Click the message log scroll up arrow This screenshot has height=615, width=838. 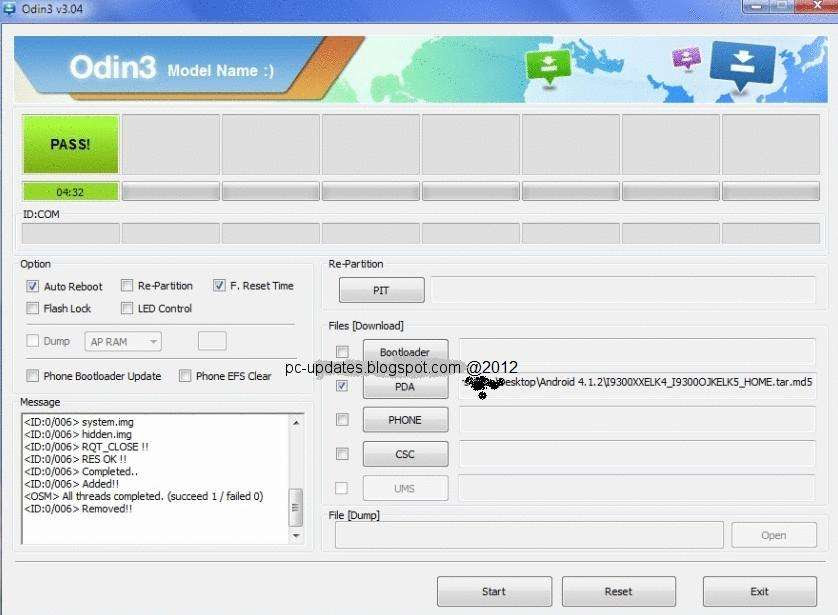point(296,423)
